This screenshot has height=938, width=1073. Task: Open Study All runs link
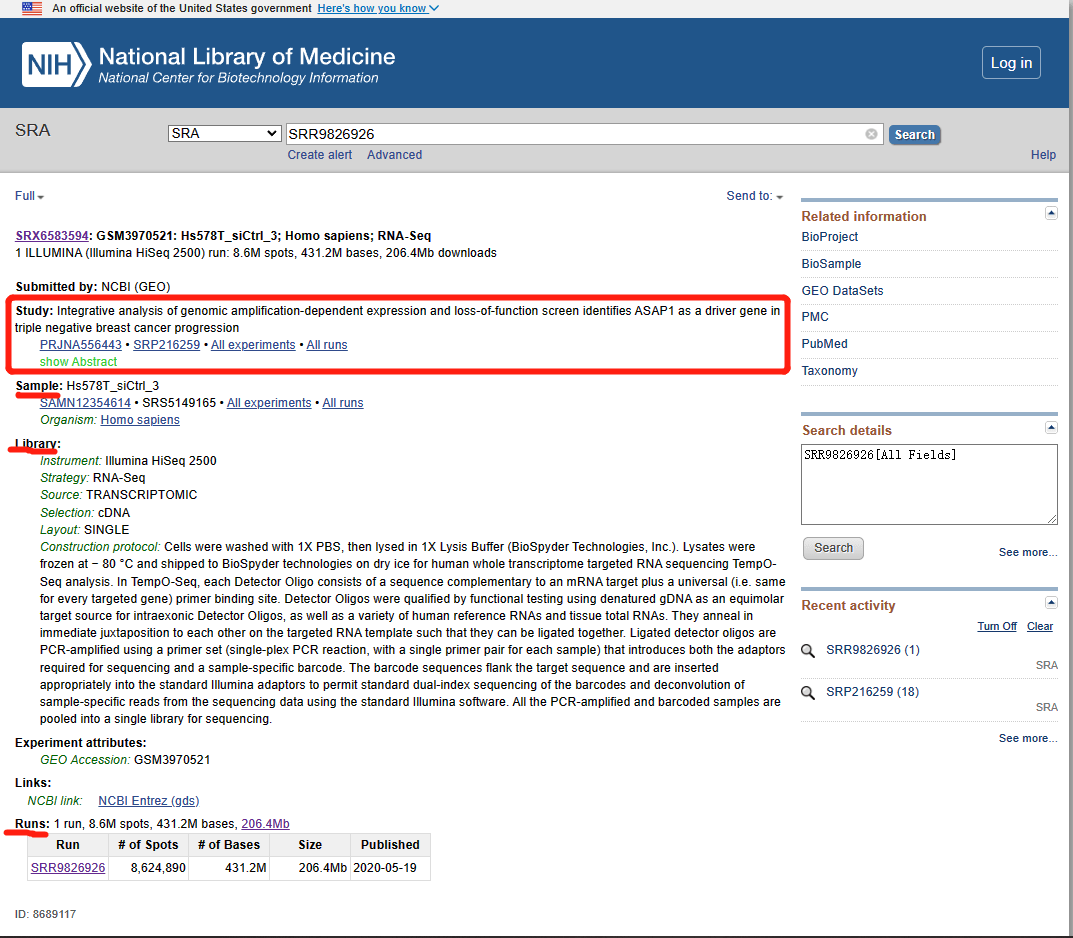point(326,345)
